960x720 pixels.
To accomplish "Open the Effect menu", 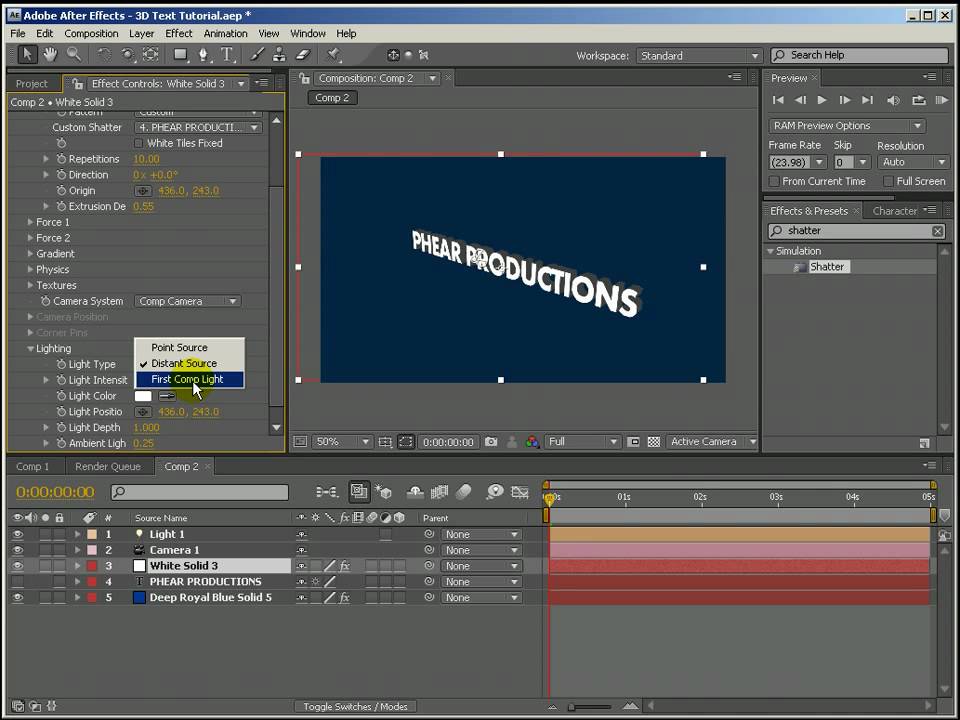I will pos(179,34).
